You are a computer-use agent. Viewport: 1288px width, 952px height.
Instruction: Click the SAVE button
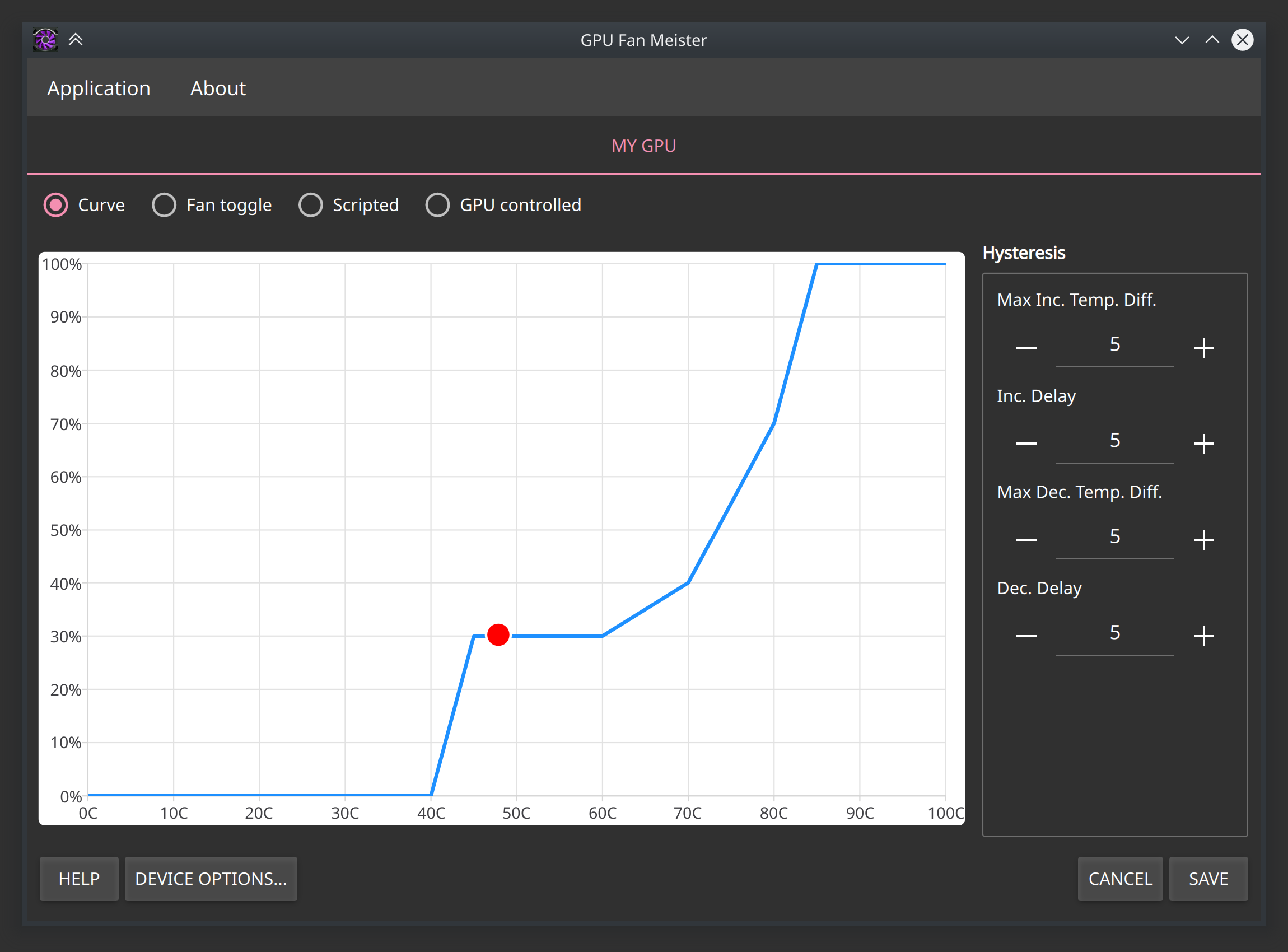pyautogui.click(x=1210, y=878)
